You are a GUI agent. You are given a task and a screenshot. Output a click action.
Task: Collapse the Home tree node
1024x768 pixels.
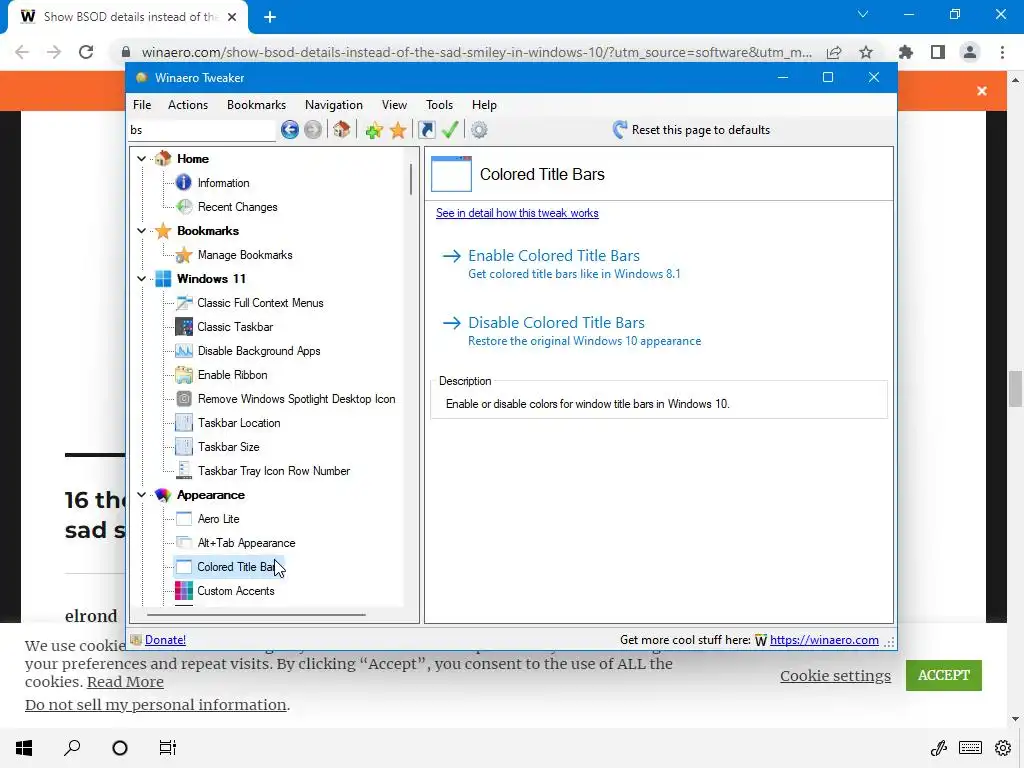coord(141,159)
